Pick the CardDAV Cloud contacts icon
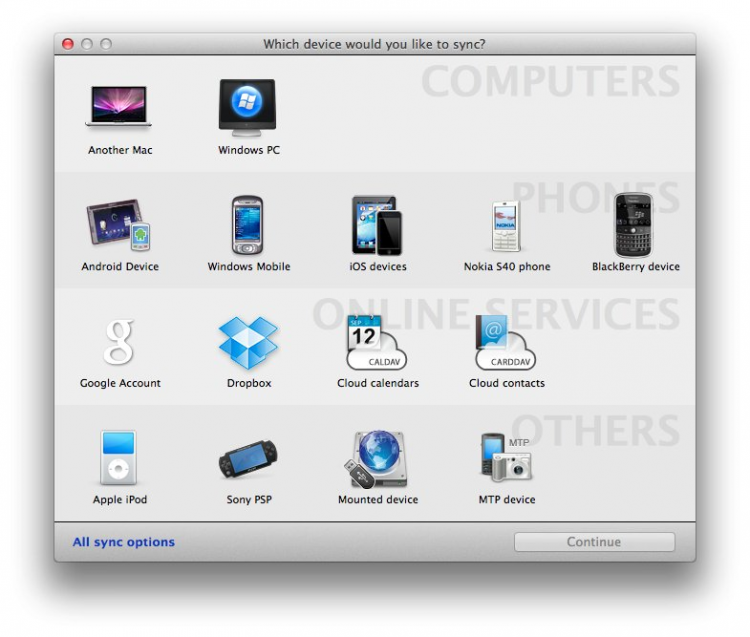The width and height of the screenshot is (750, 637). [506, 342]
